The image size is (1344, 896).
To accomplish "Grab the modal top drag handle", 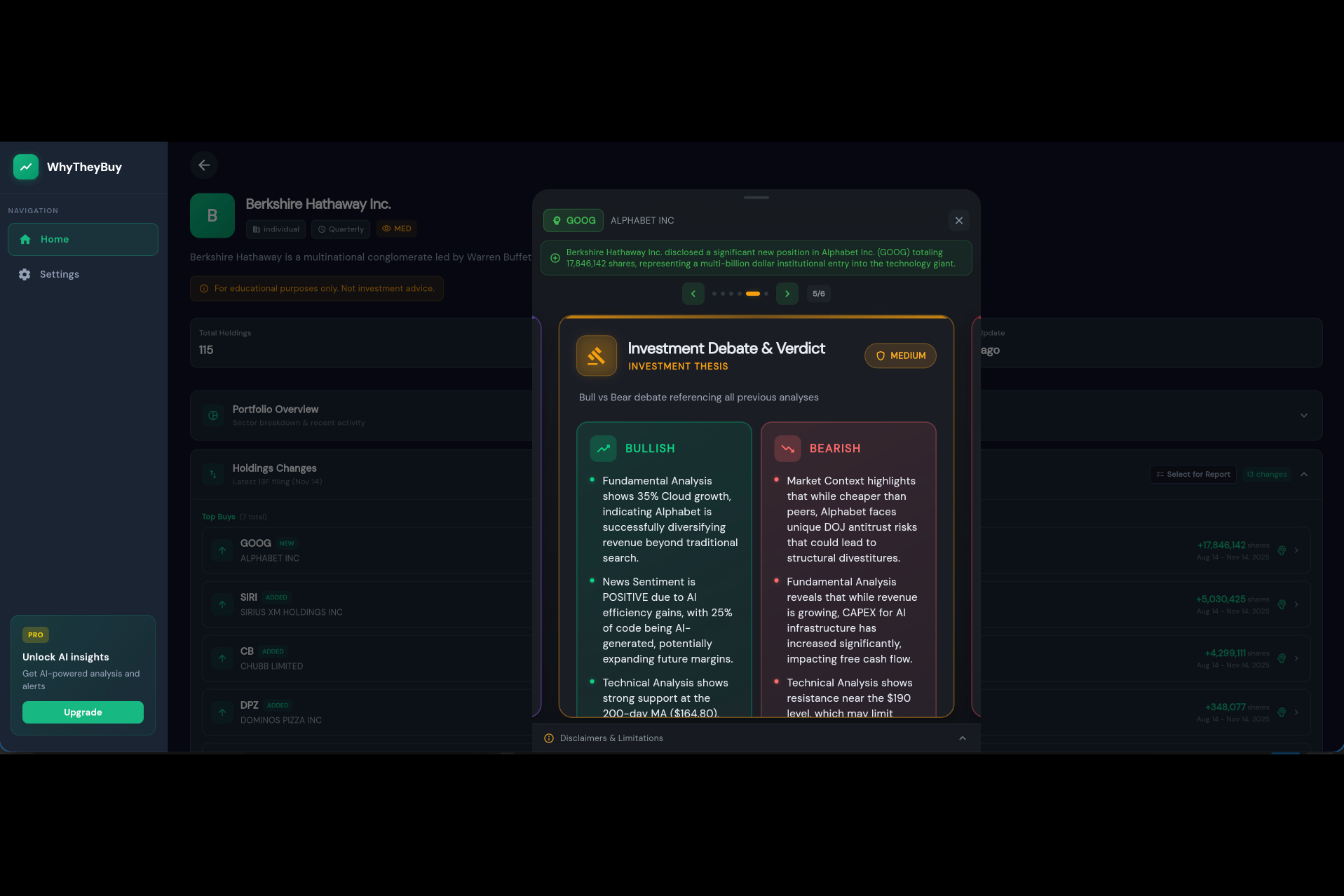I will (x=756, y=198).
